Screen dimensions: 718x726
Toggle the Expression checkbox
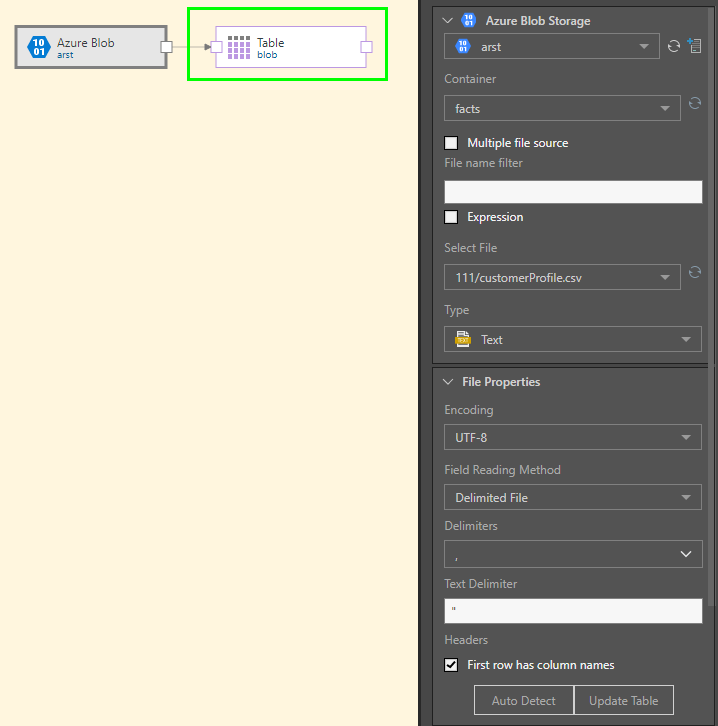point(451,217)
